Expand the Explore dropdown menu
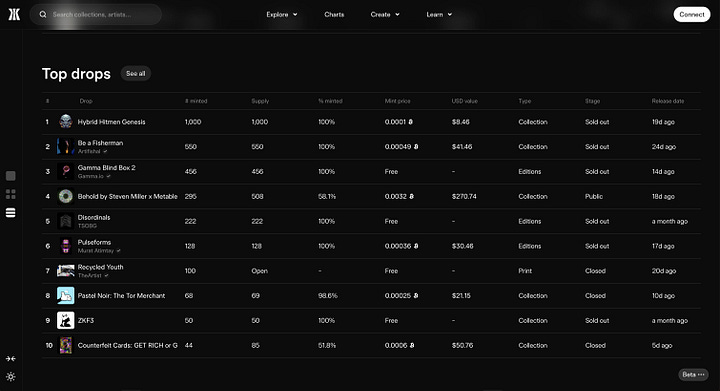720x391 pixels. click(282, 15)
